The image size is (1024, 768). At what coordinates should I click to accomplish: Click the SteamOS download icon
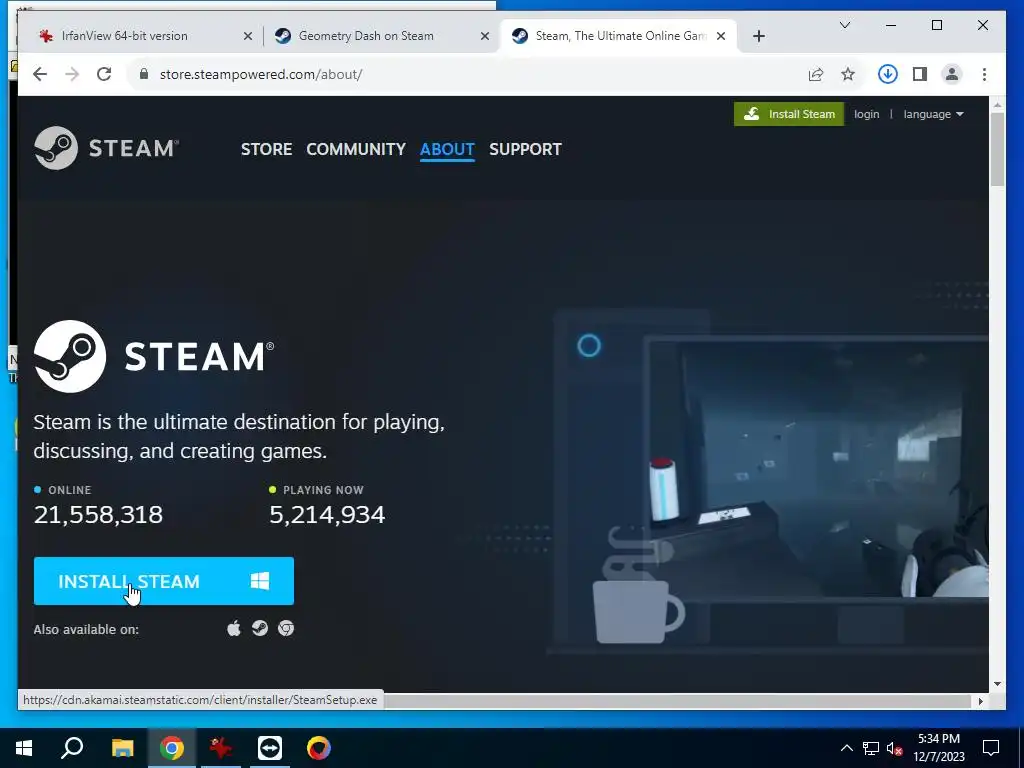pyautogui.click(x=260, y=628)
